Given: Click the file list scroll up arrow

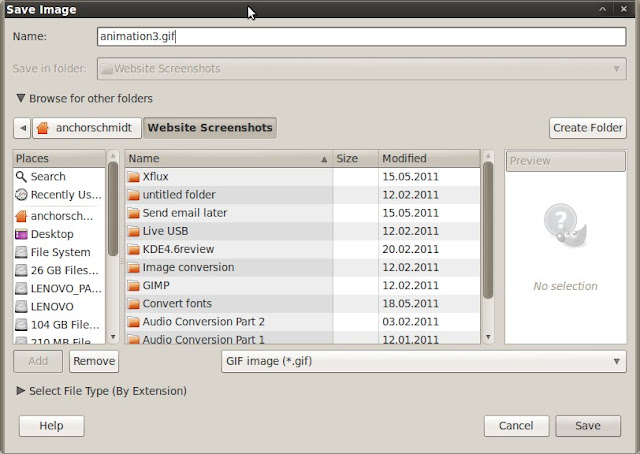Looking at the screenshot, I should point(488,156).
